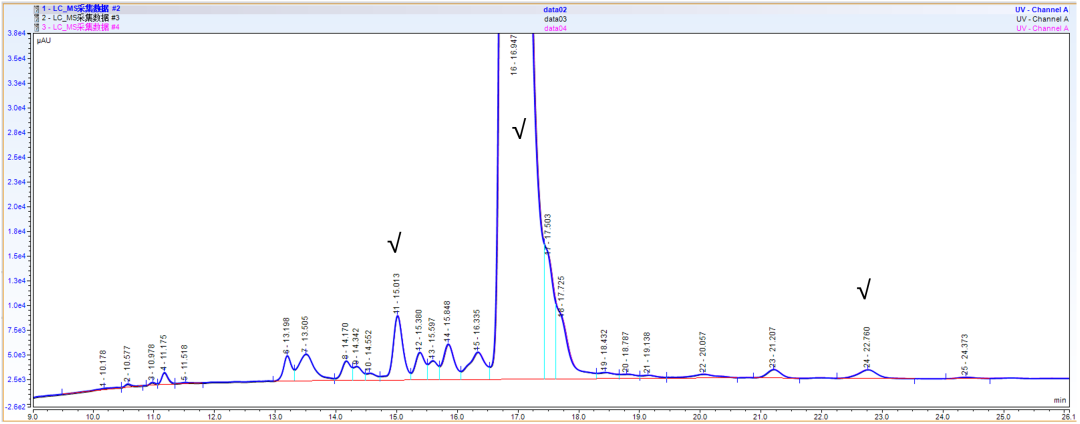Image resolution: width=1080 pixels, height=424 pixels.
Task: Select the data02 chromatogram entry
Action: click(555, 8)
